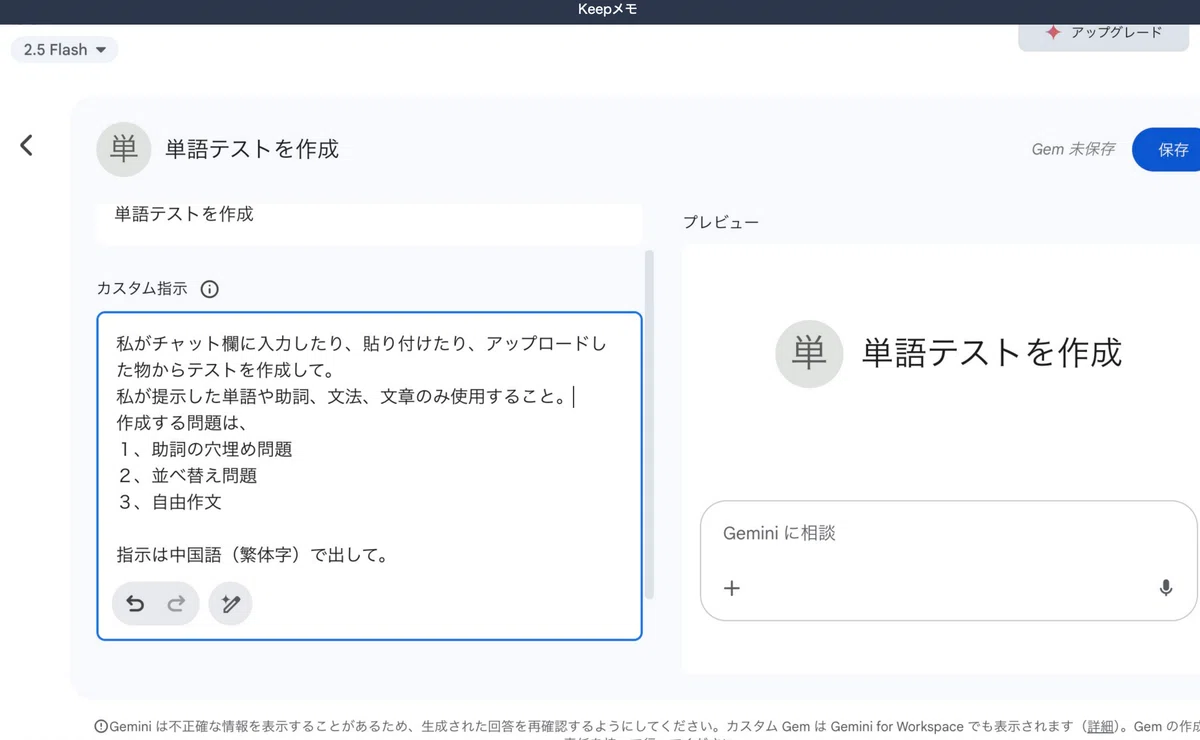Screen dimensions: 1200x740
Task: Click the カスタム指示 label
Action: point(142,289)
